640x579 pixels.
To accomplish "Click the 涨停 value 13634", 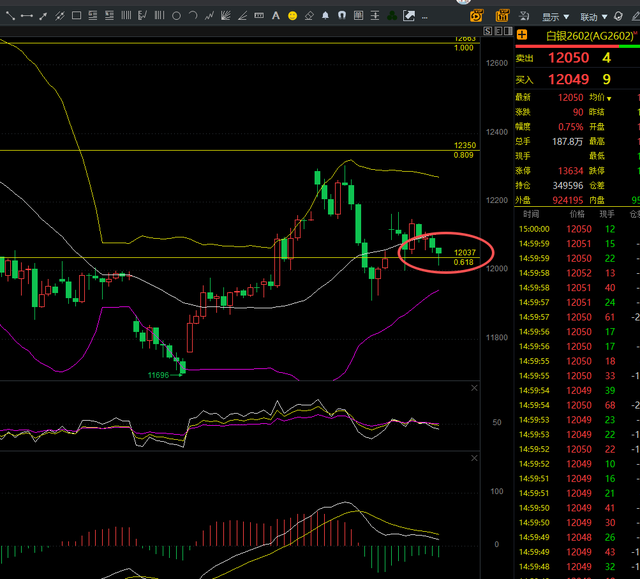I will point(570,171).
